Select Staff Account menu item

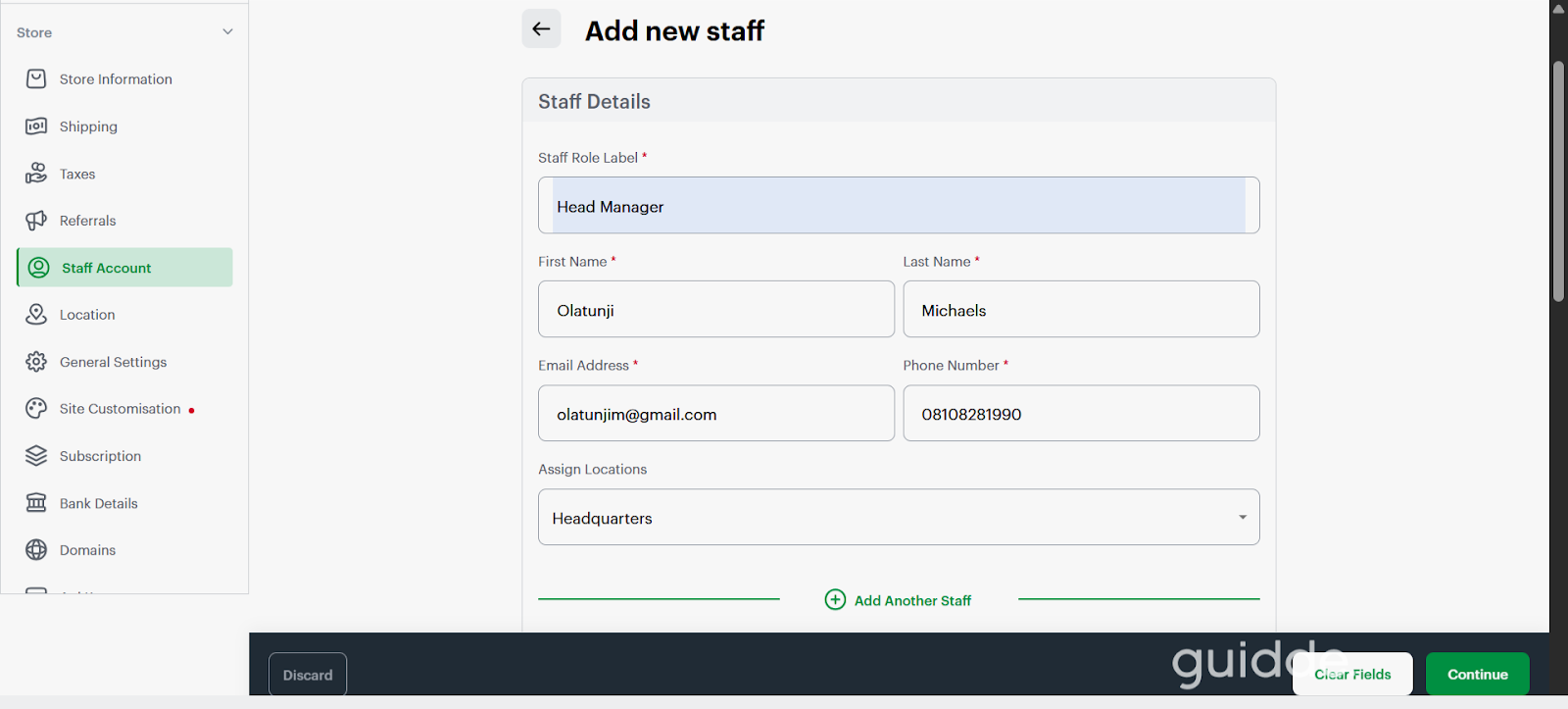tap(124, 268)
